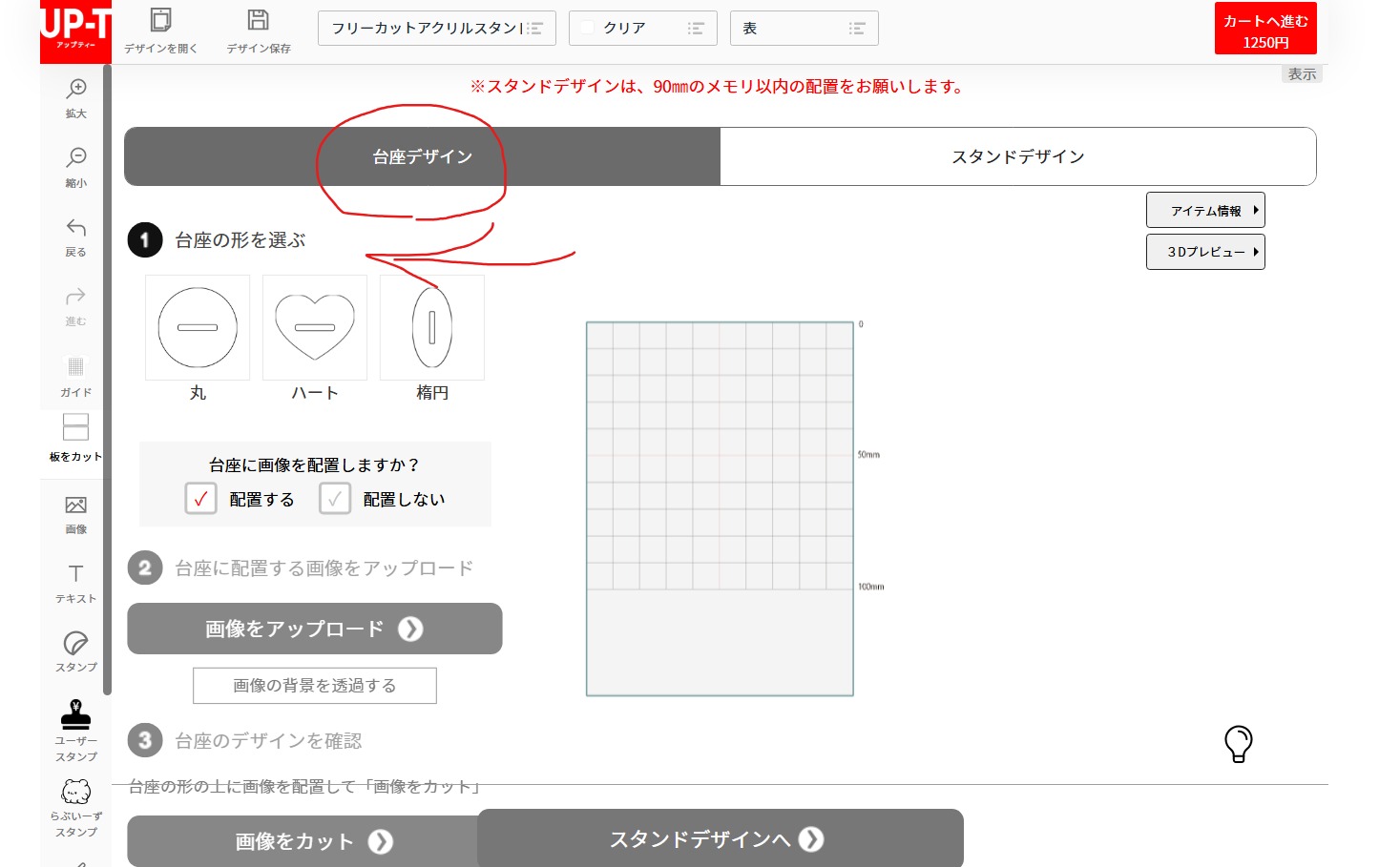
Task: Open the フリーカットアクリルスタンド product dropdown
Action: 436,28
